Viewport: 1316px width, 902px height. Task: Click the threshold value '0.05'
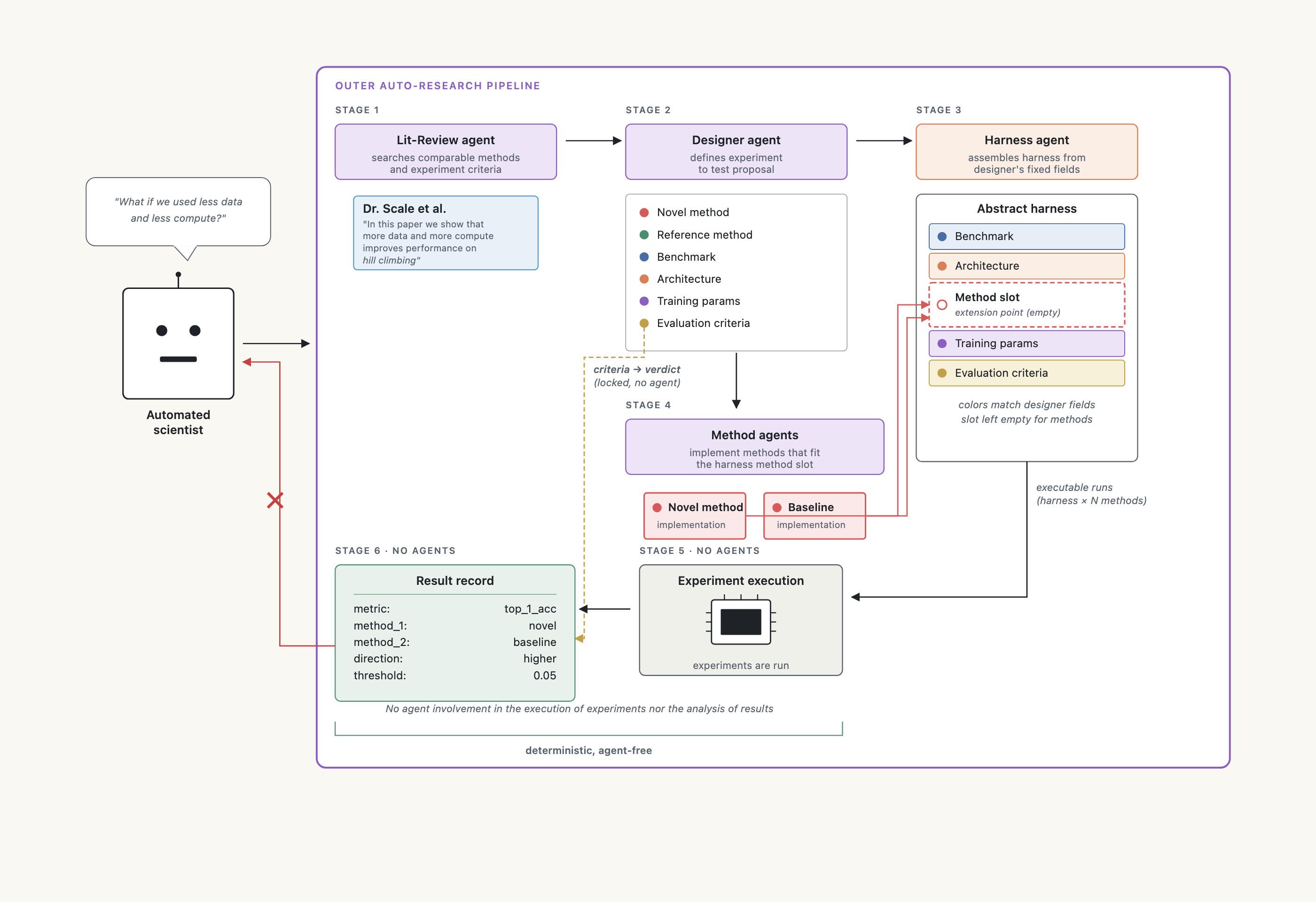[545, 676]
